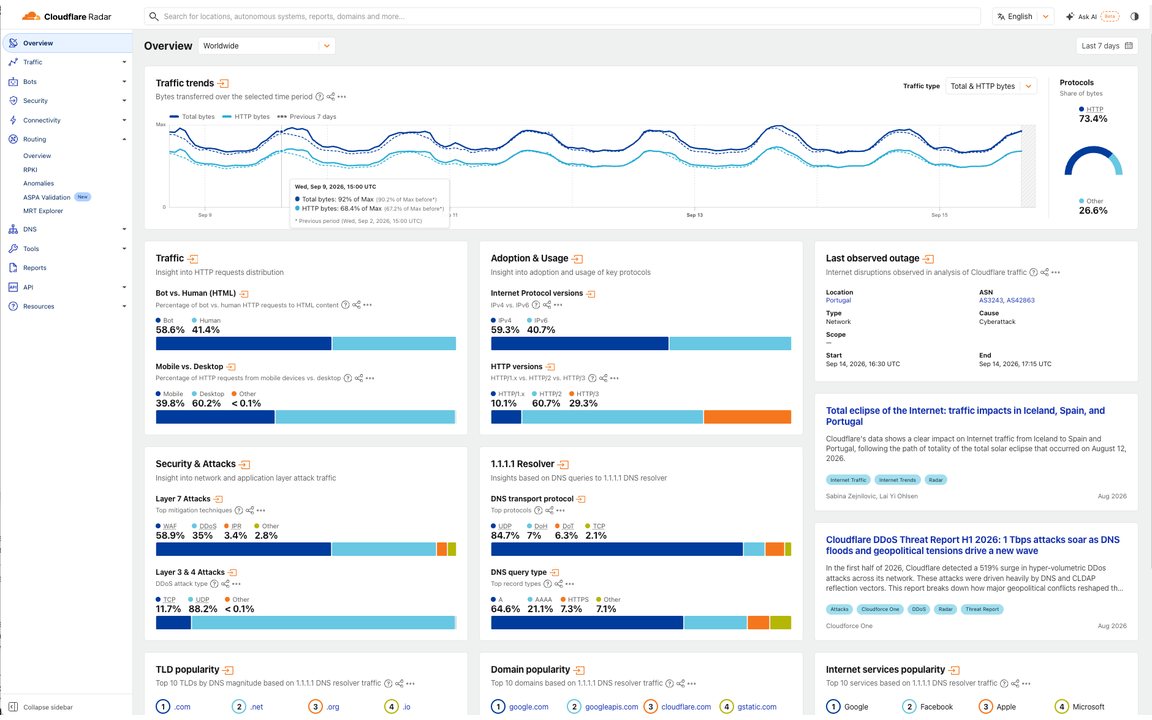Open Security & Attacks detail icon
1152x720 pixels.
pos(245,464)
